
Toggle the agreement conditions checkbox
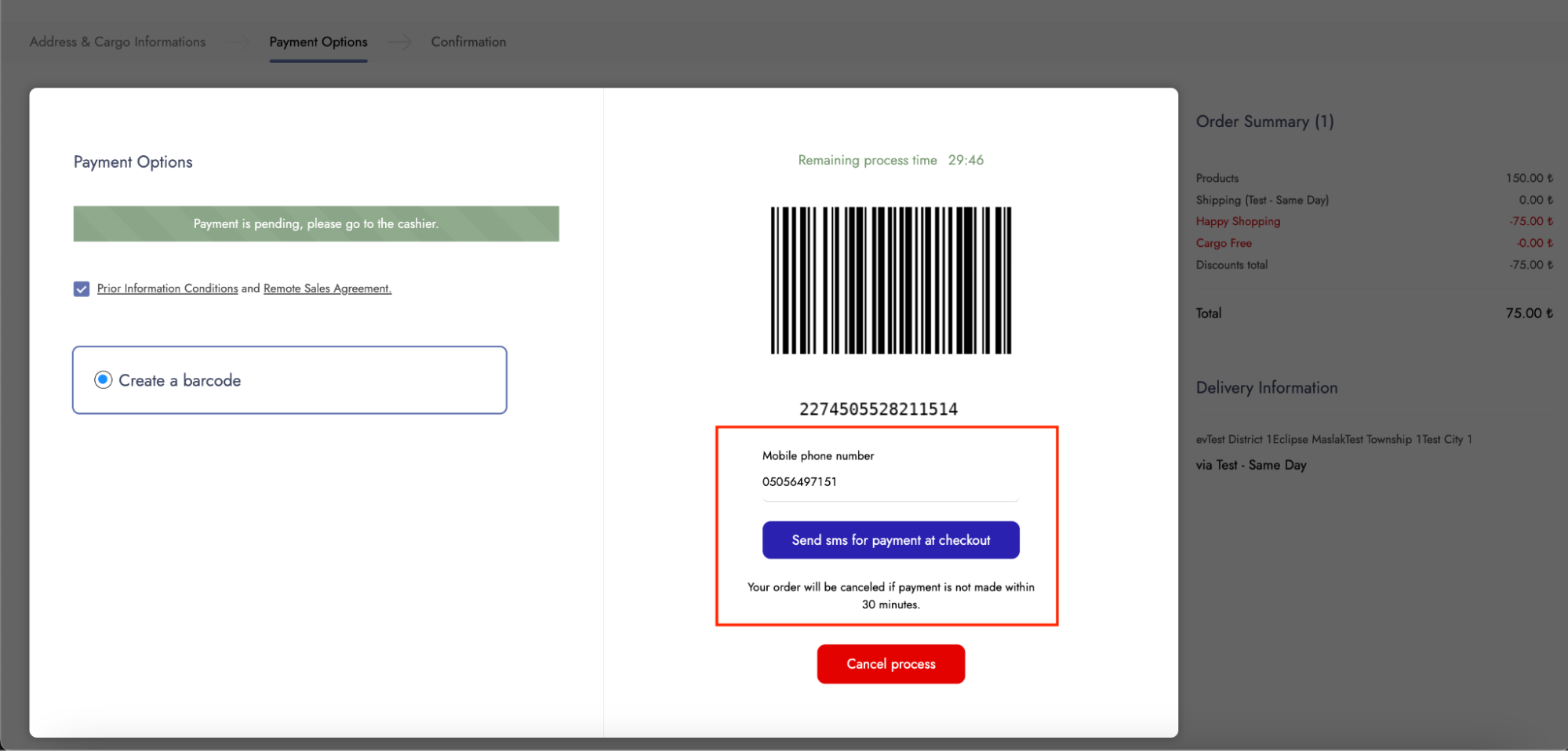(82, 289)
